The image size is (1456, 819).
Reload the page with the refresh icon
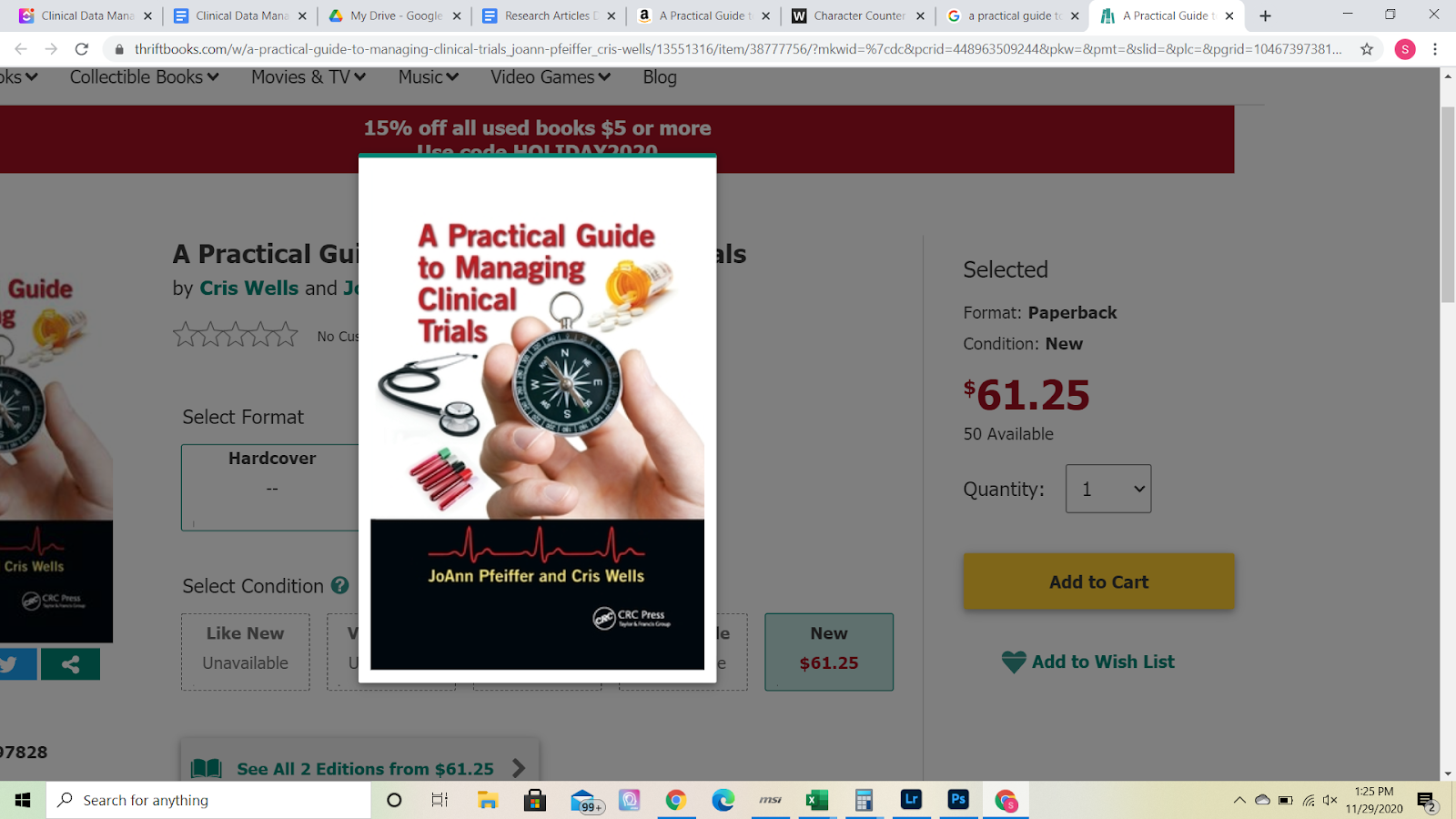82,49
